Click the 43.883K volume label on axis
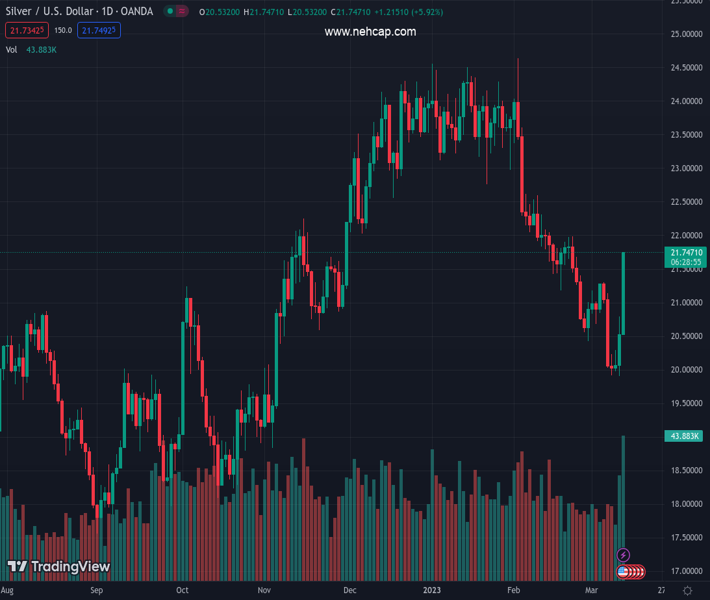The image size is (710, 600). (x=686, y=436)
